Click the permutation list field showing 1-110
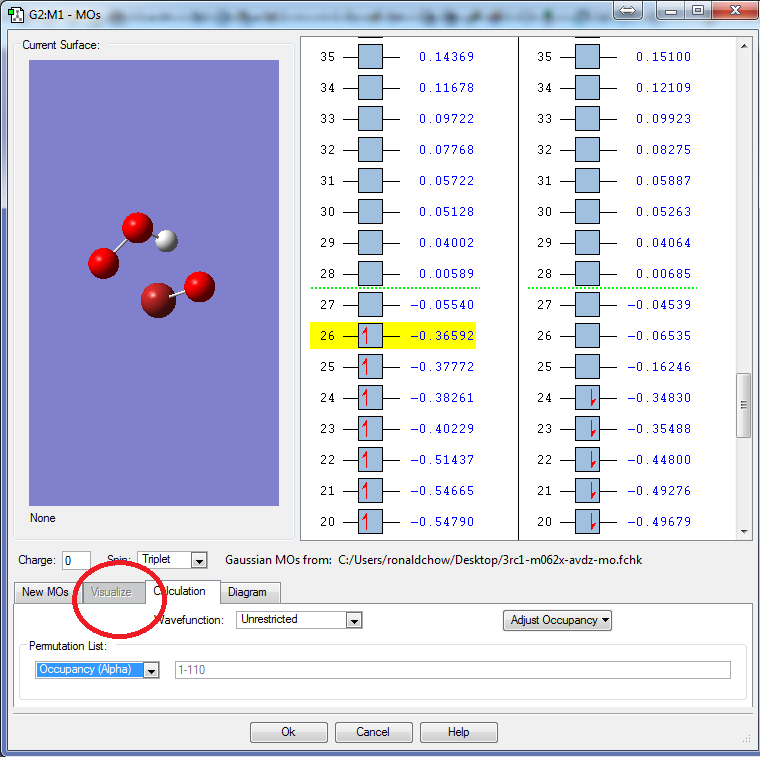Viewport: 760px width, 757px height. [453, 670]
